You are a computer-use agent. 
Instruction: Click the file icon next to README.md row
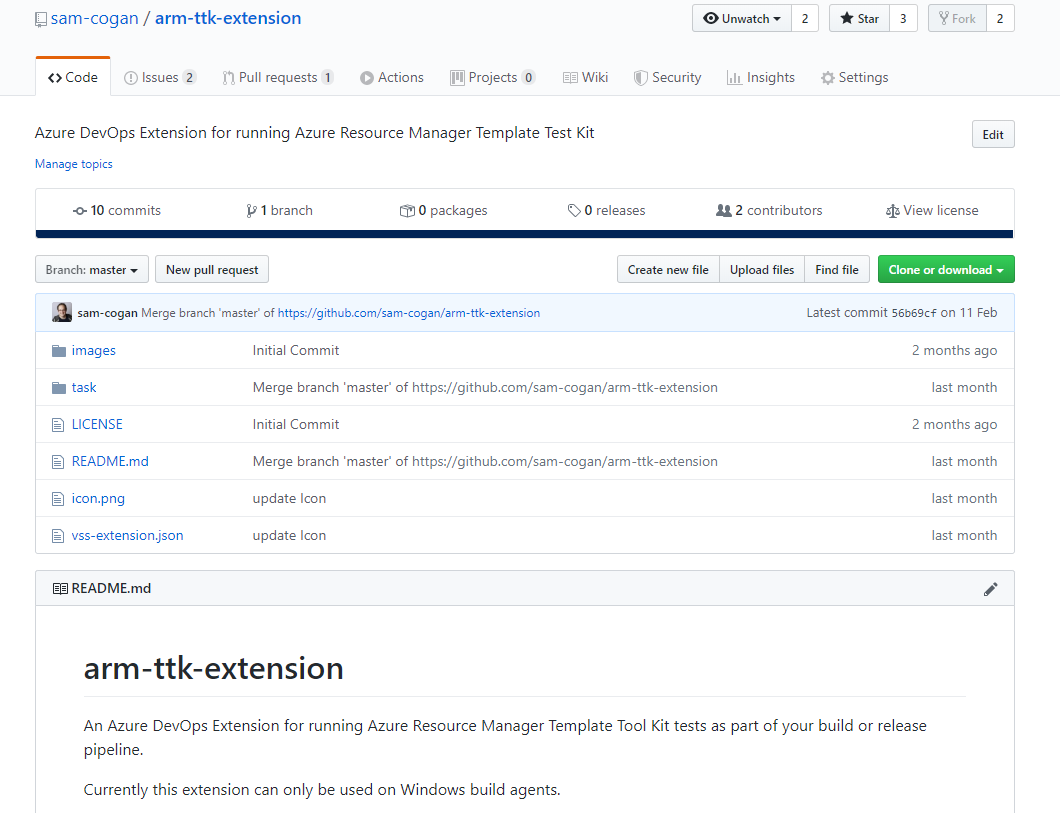point(58,462)
